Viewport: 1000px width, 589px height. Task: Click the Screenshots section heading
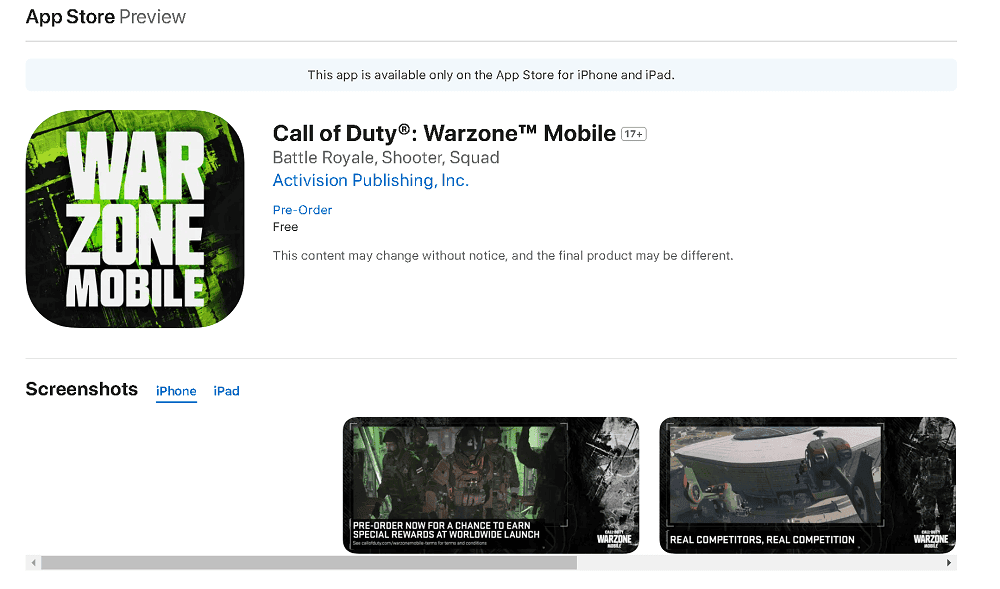82,389
